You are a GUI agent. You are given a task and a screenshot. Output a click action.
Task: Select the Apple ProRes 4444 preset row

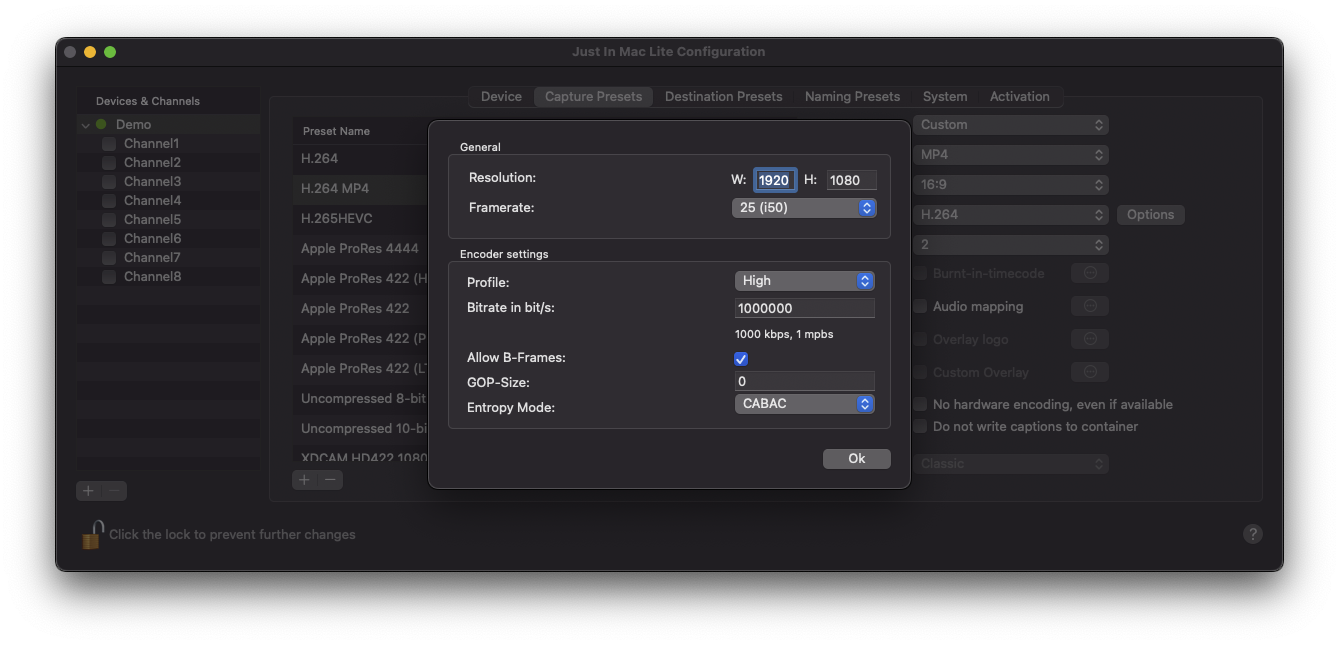(361, 248)
